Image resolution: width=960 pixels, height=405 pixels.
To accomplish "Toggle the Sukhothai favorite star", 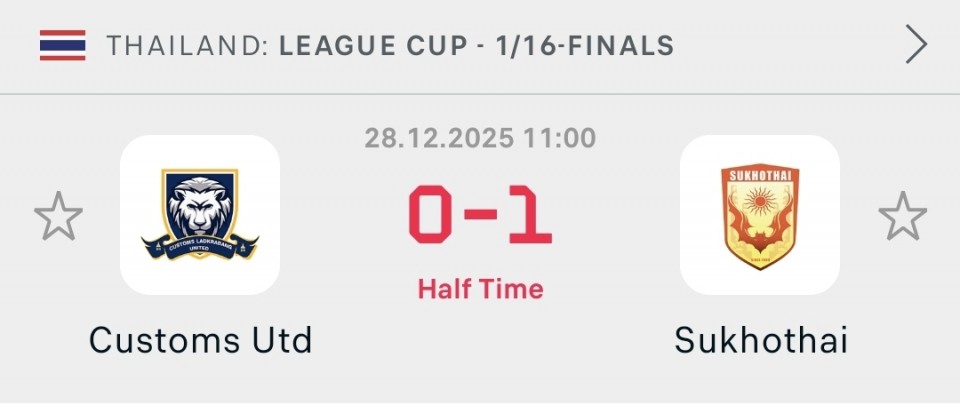I will (902, 217).
